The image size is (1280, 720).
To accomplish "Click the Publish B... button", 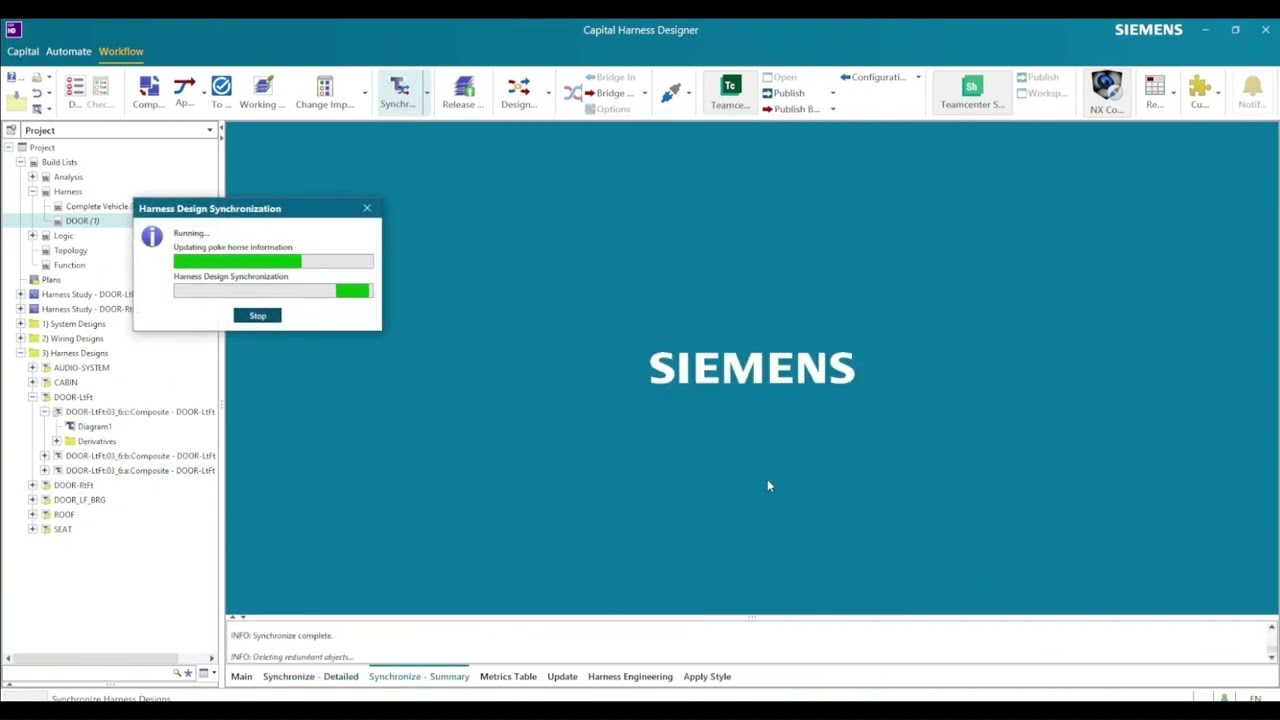I will (x=790, y=109).
